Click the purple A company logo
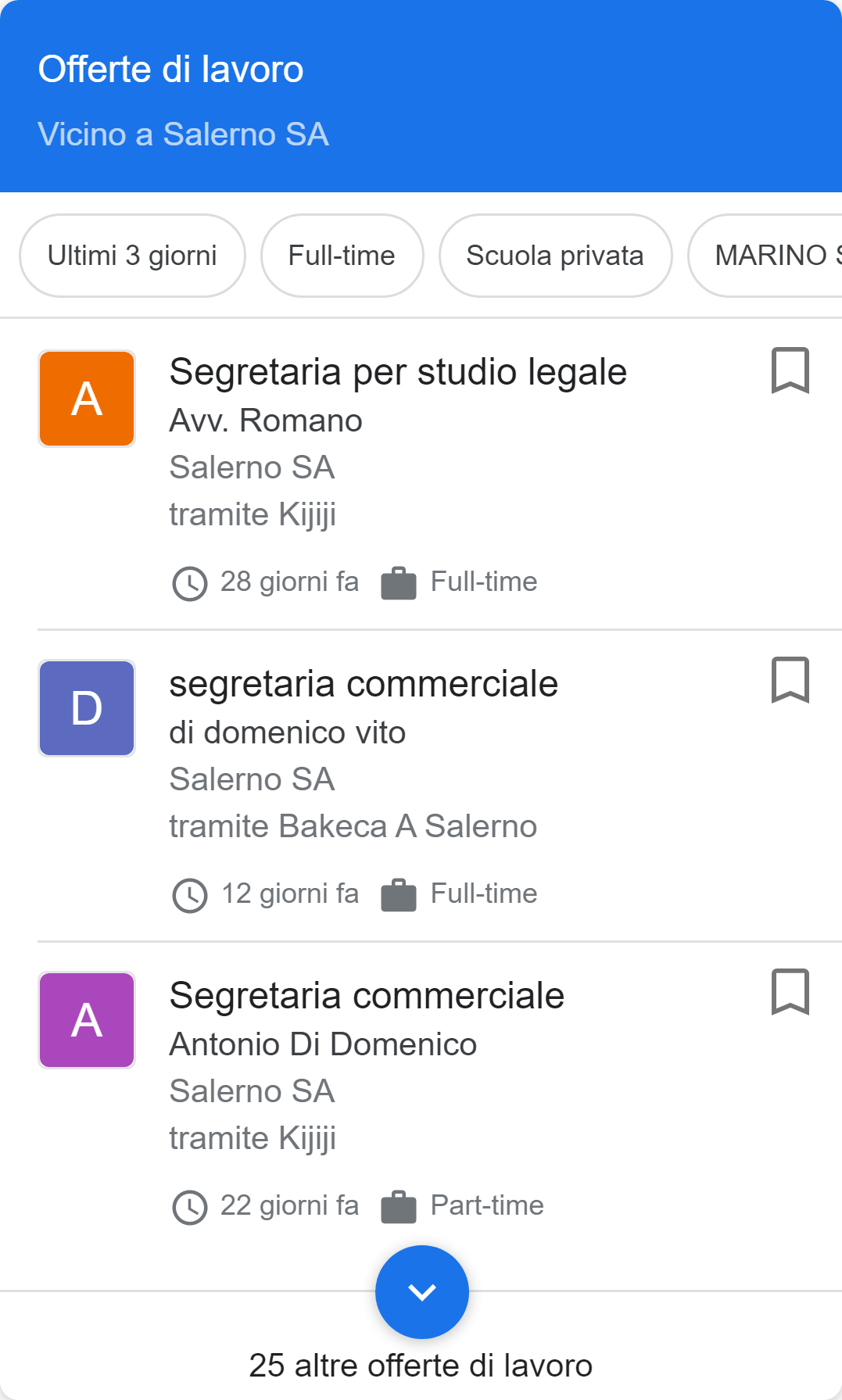This screenshot has height=1400, width=842. pos(87,1020)
